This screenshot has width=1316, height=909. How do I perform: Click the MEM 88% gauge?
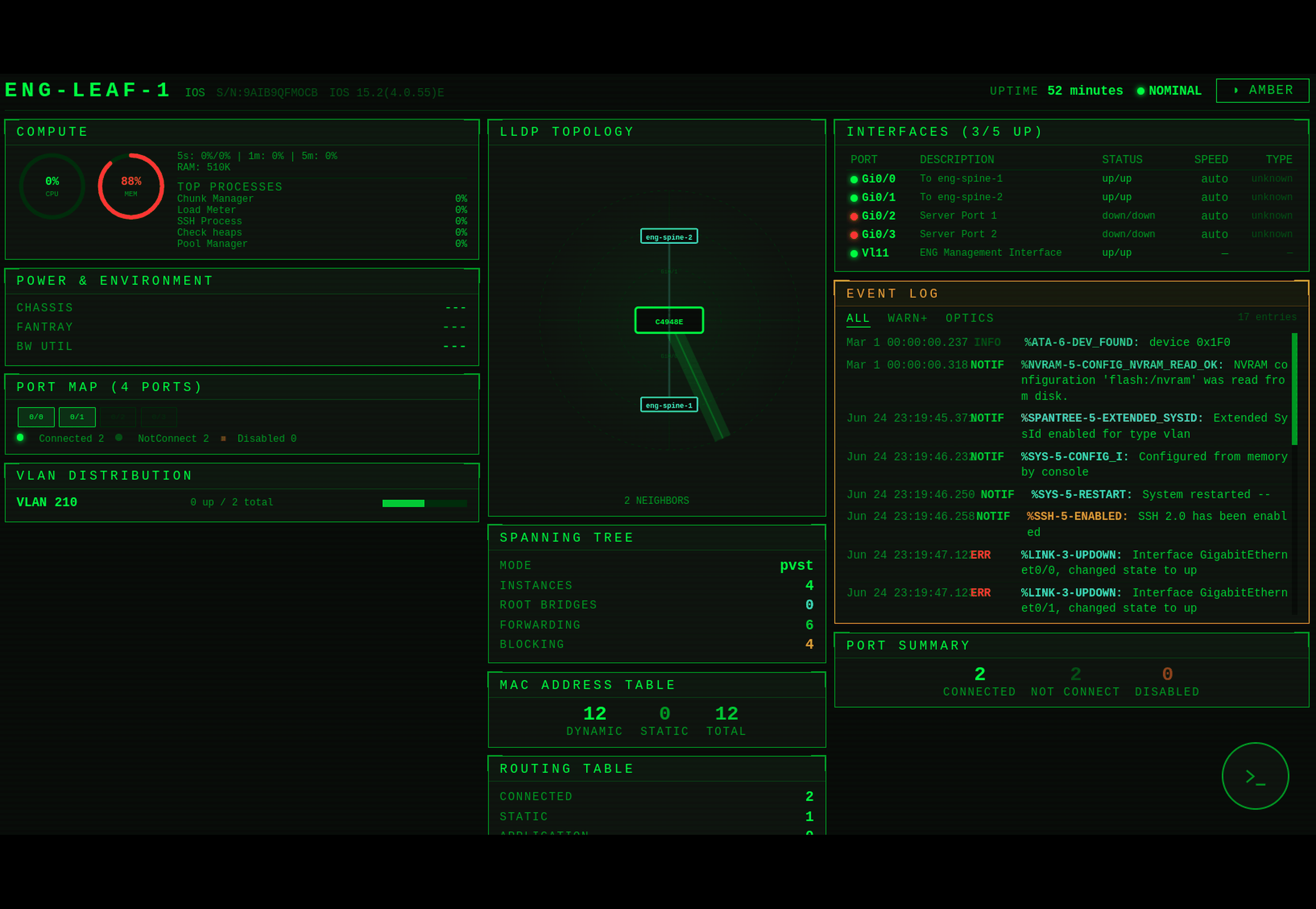pyautogui.click(x=131, y=186)
